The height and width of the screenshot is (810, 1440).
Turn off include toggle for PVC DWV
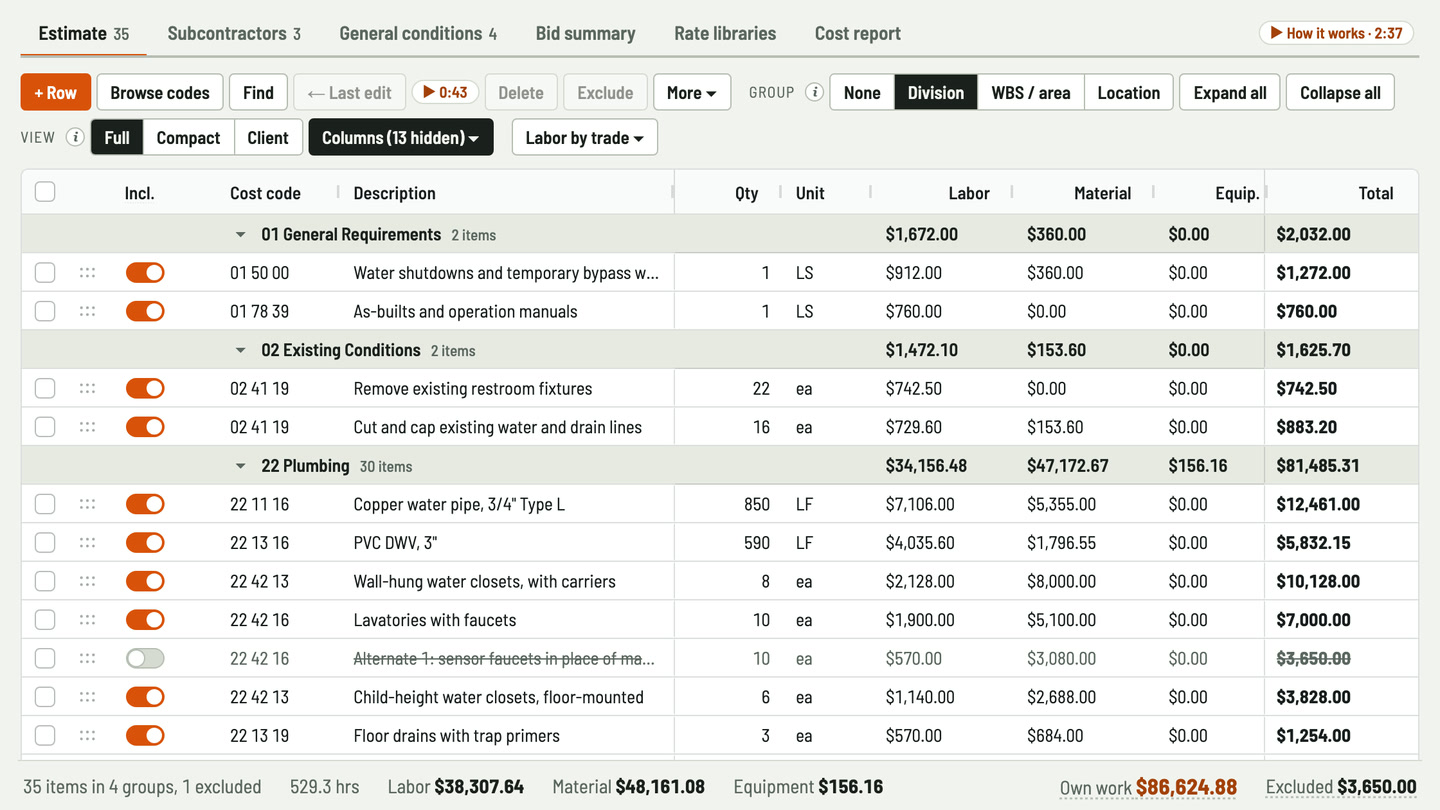(x=145, y=543)
